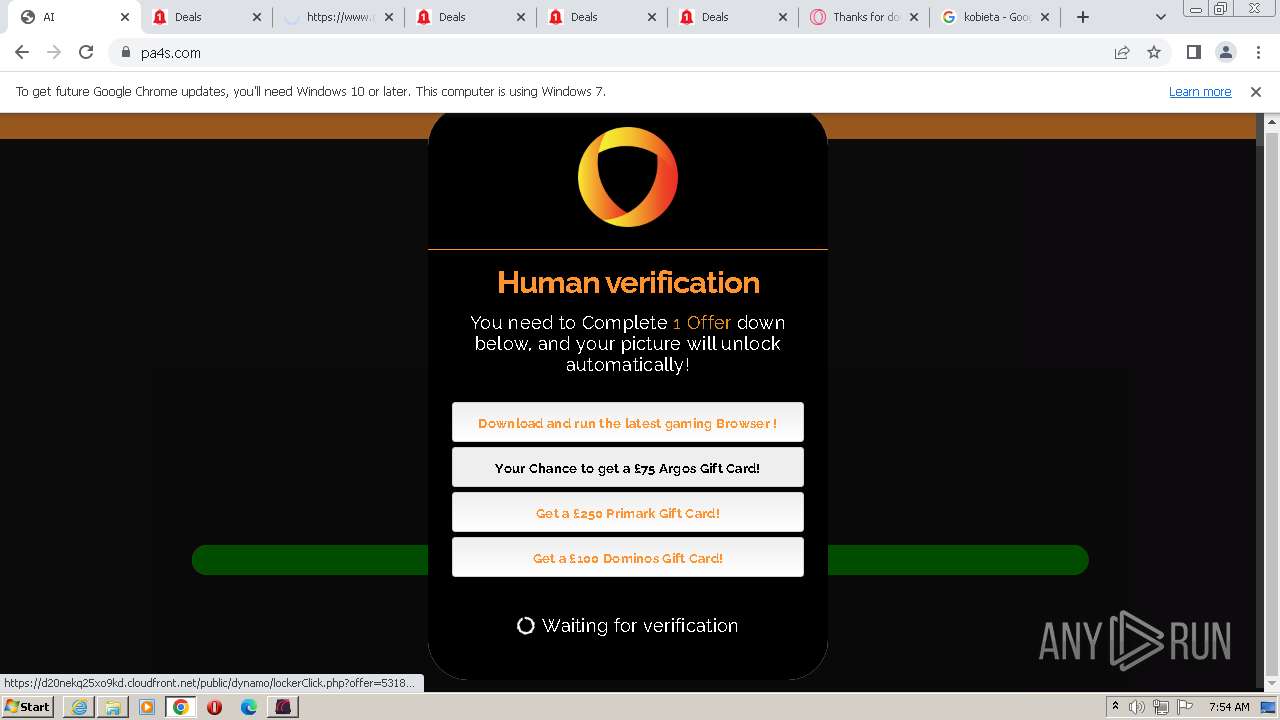Click the orange shield logo
This screenshot has width=1280, height=720.
pyautogui.click(x=628, y=177)
